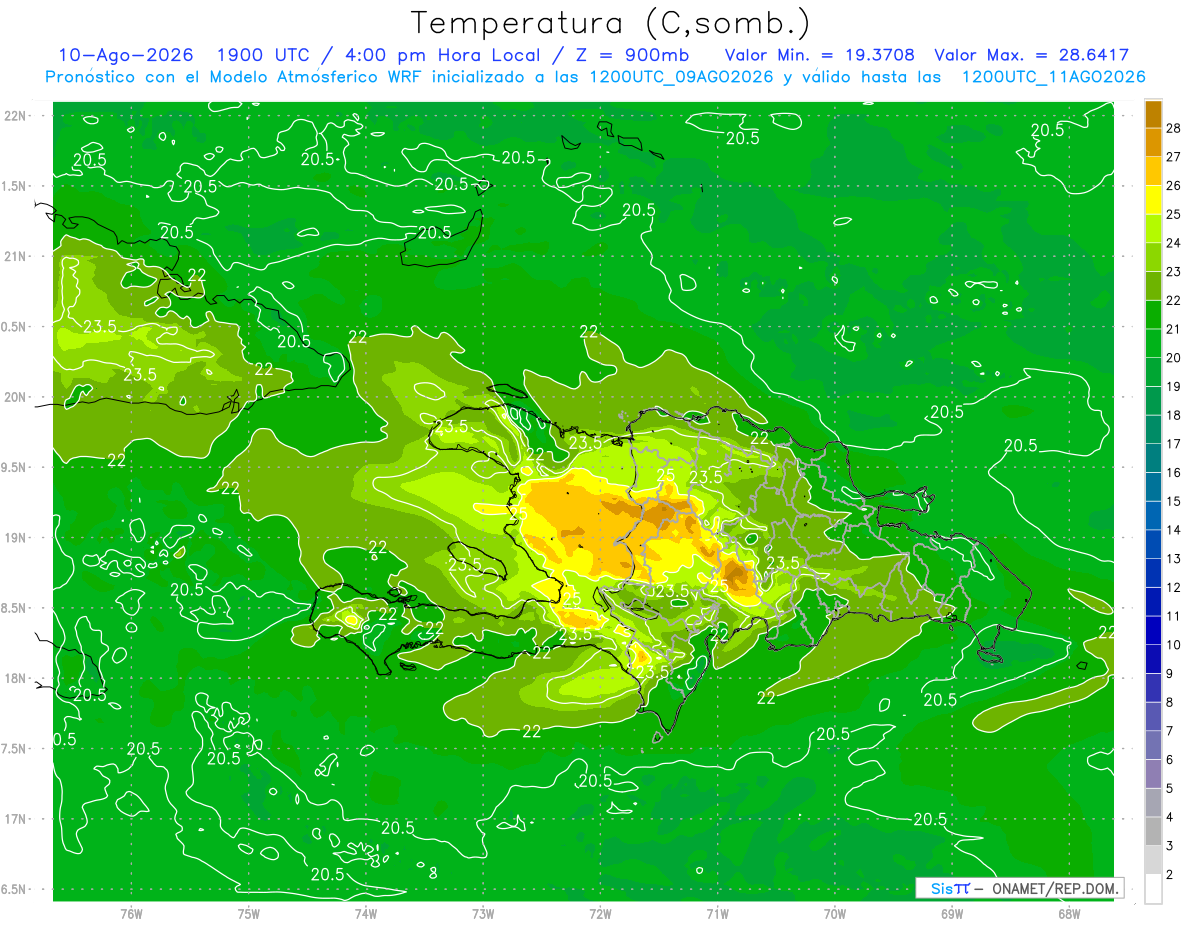Click the '68W' longitude axis label
Screen dimensions: 1200x927
pyautogui.click(x=1069, y=913)
